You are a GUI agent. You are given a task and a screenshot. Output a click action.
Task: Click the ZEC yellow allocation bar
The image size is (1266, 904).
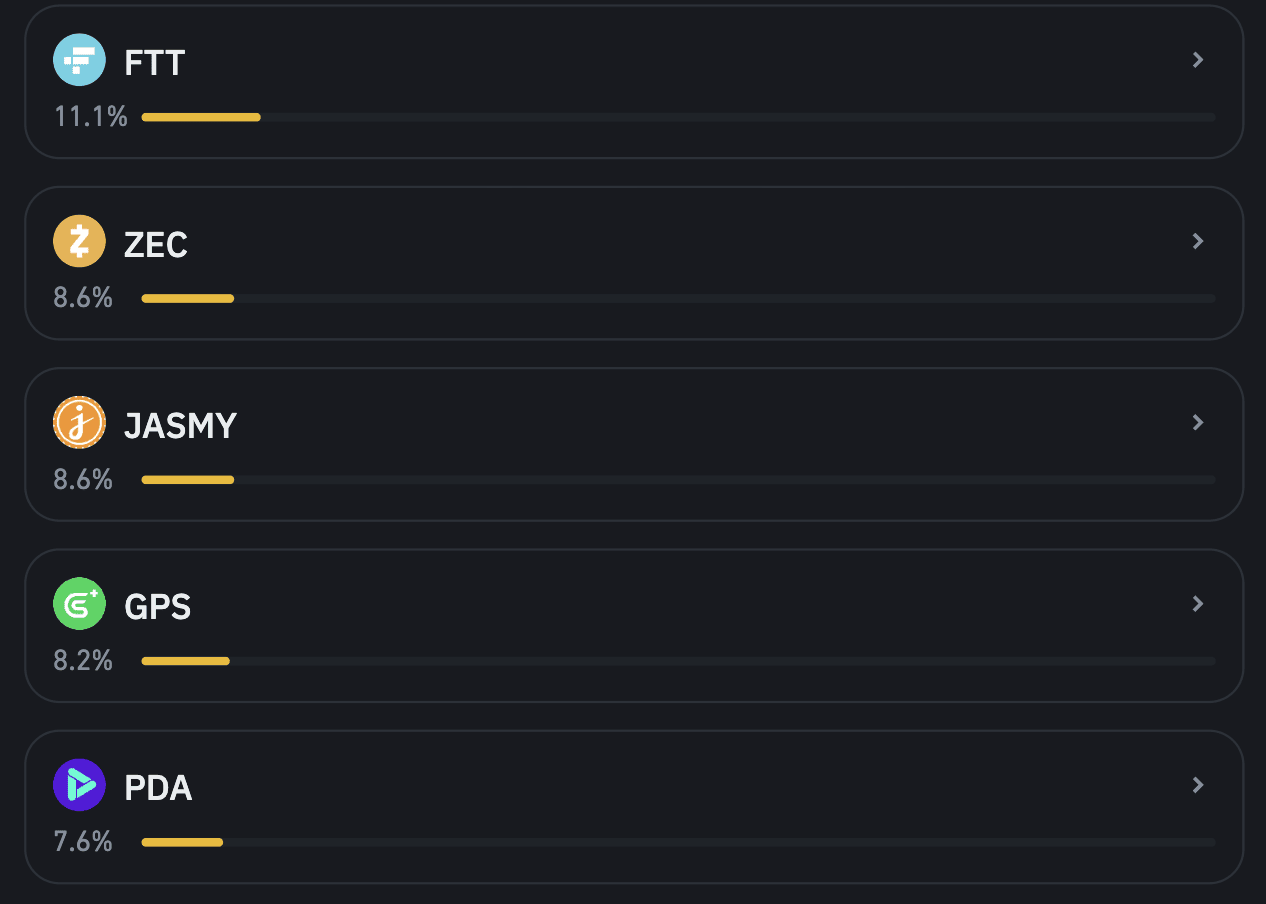(x=188, y=298)
